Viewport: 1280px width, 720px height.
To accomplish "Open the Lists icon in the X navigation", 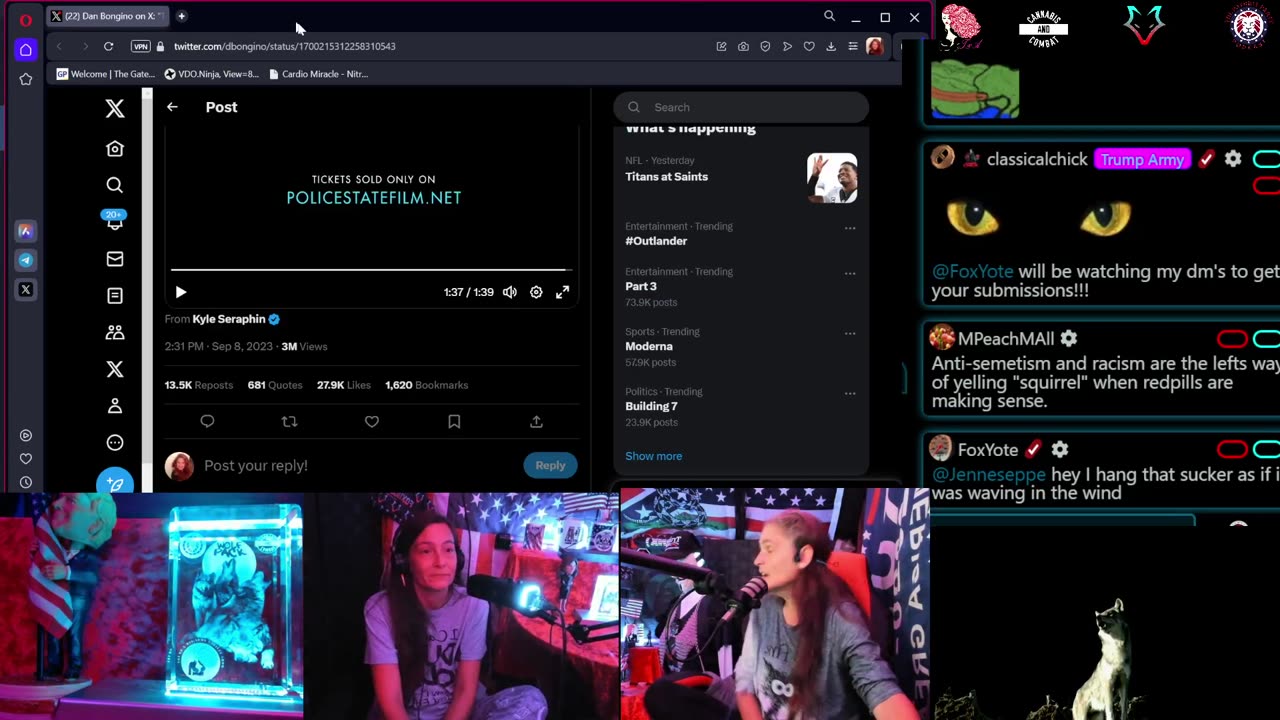I will (x=115, y=296).
